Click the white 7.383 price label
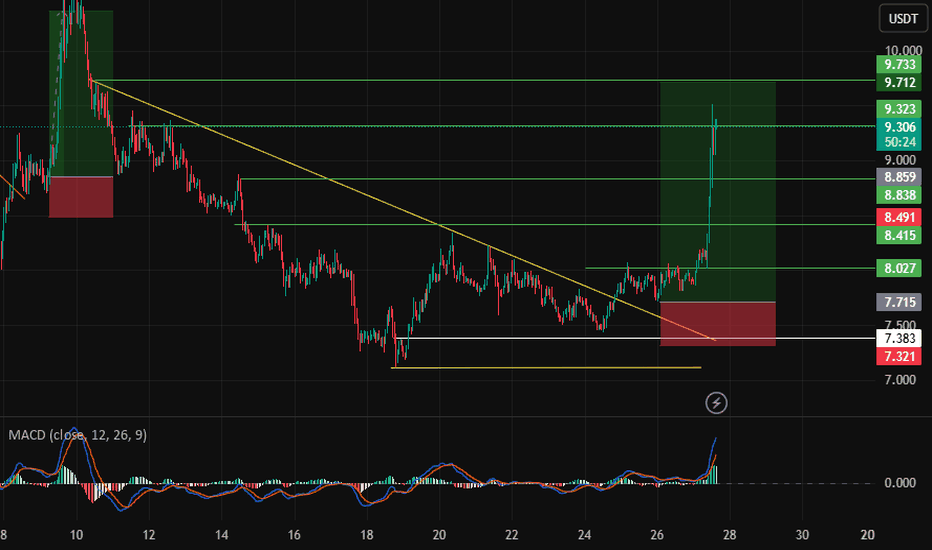 901,338
